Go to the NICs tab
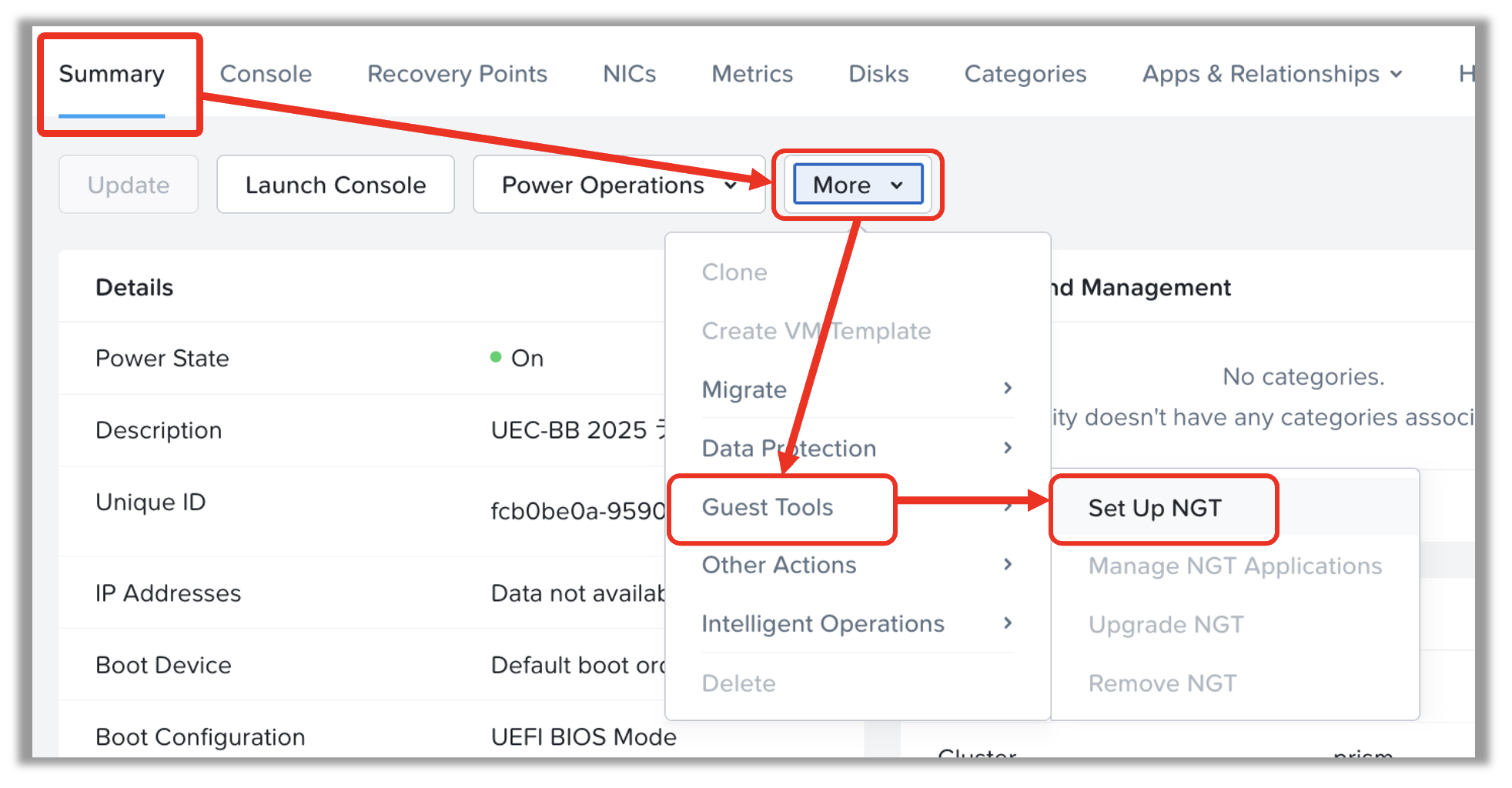The height and width of the screenshot is (788, 1512). (629, 74)
